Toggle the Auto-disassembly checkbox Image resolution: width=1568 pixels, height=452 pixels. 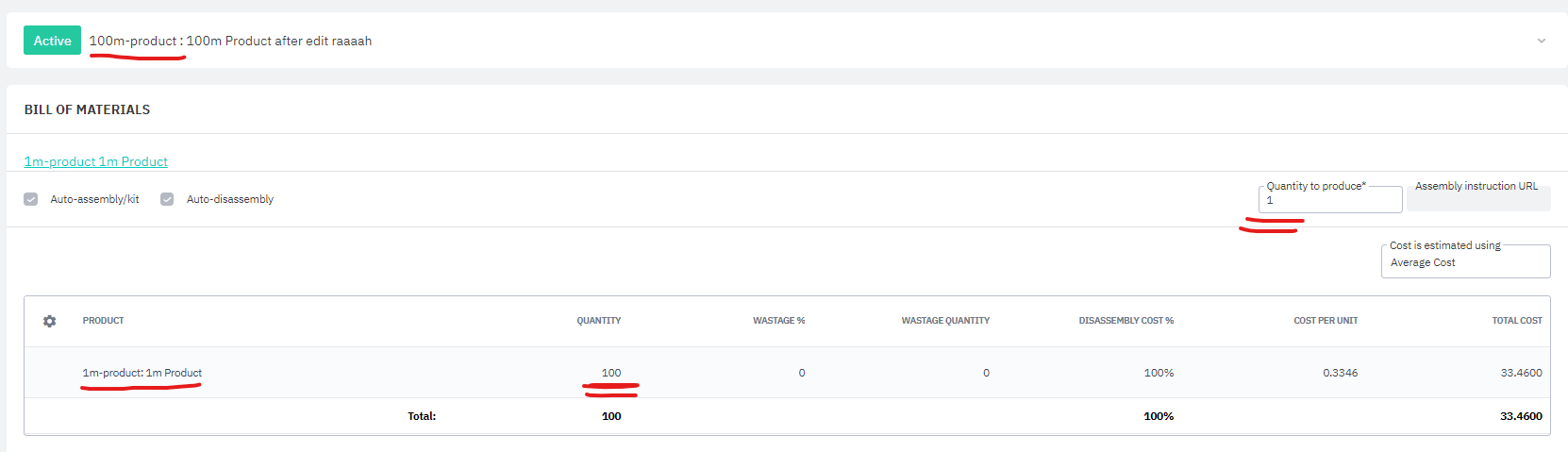pos(167,199)
